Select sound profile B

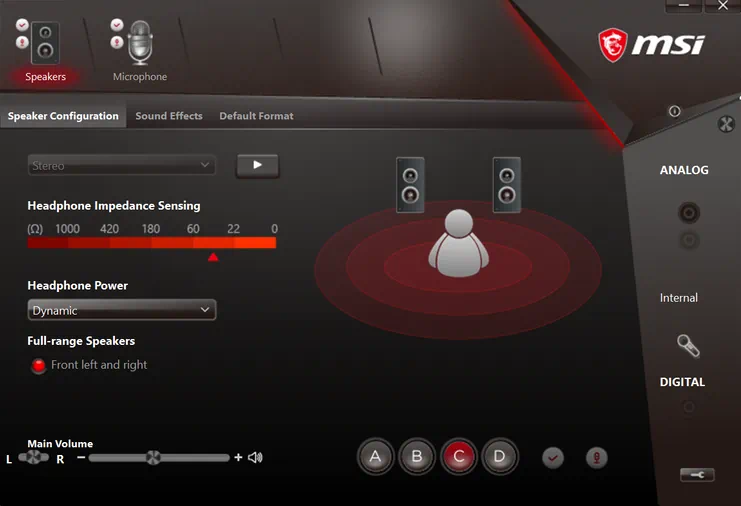(417, 456)
